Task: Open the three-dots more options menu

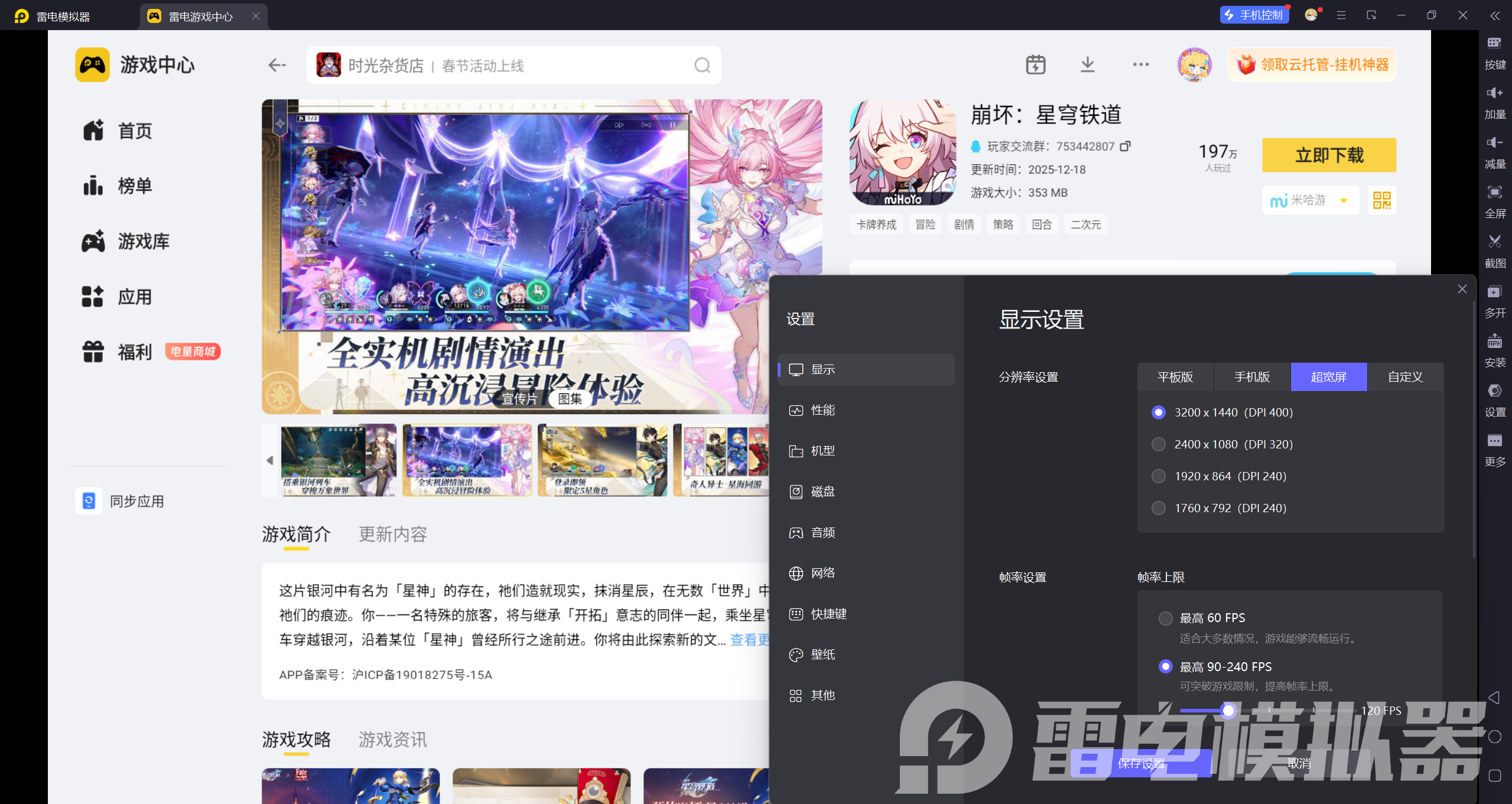Action: click(x=1140, y=64)
